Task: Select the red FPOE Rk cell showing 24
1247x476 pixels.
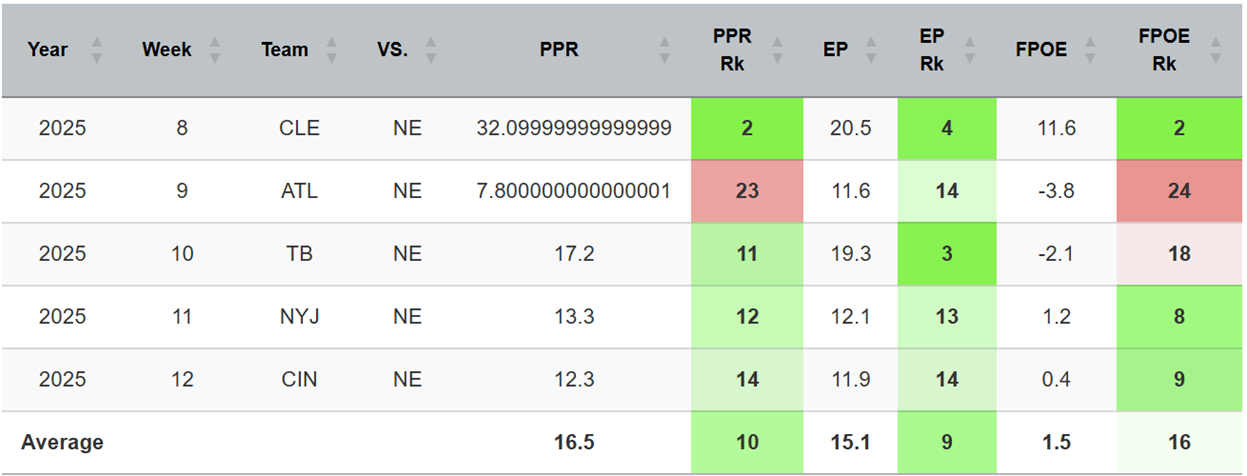Action: pos(1179,190)
